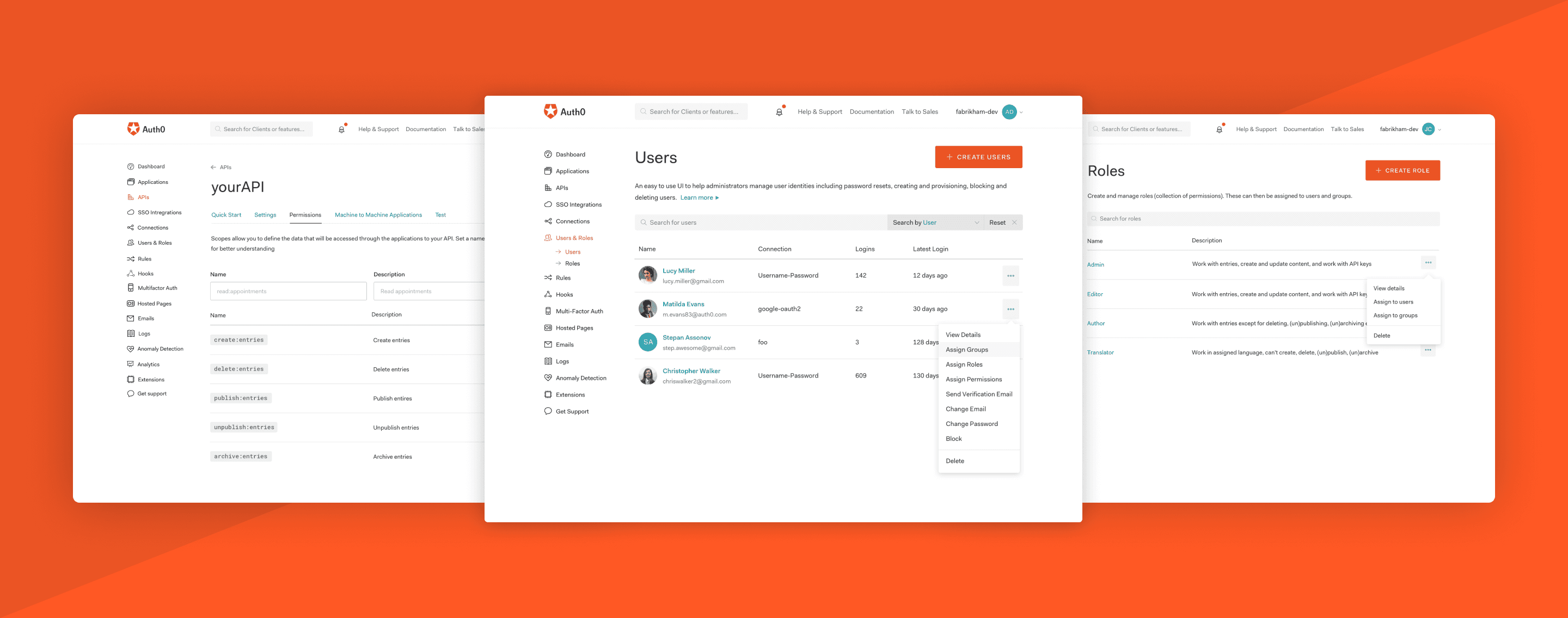
Task: Click the Extensions icon in center sidebar
Action: (548, 395)
